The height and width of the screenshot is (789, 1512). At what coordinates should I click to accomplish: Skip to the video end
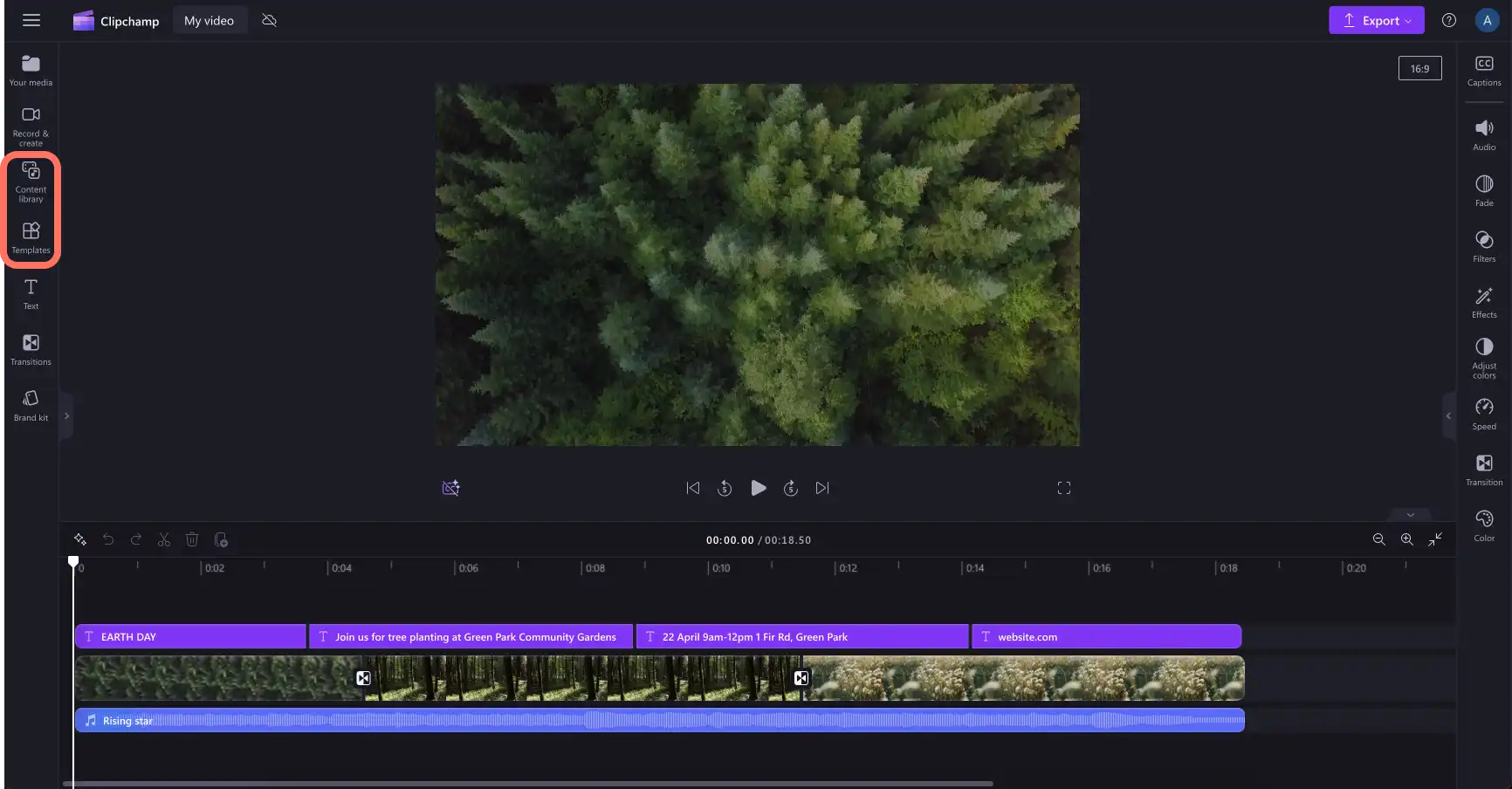tap(822, 488)
